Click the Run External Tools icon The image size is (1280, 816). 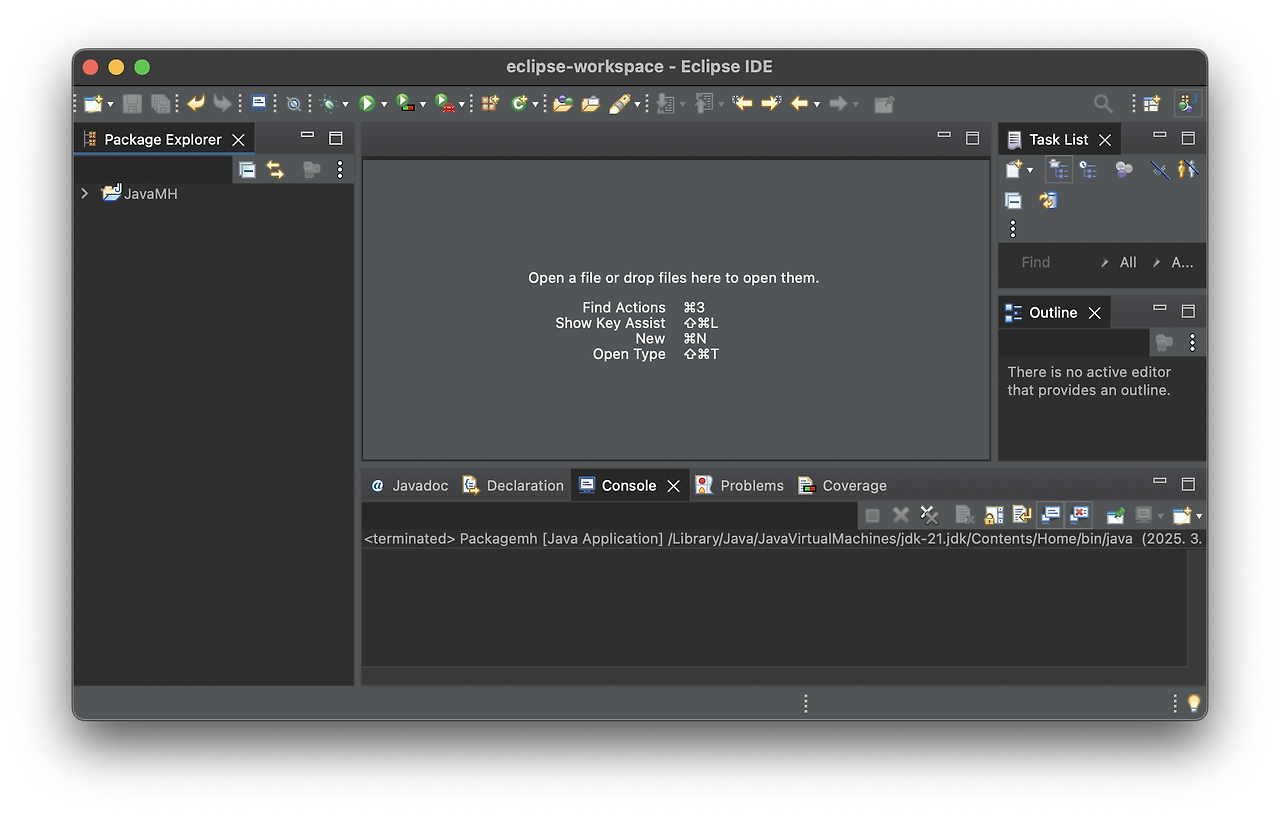click(446, 103)
